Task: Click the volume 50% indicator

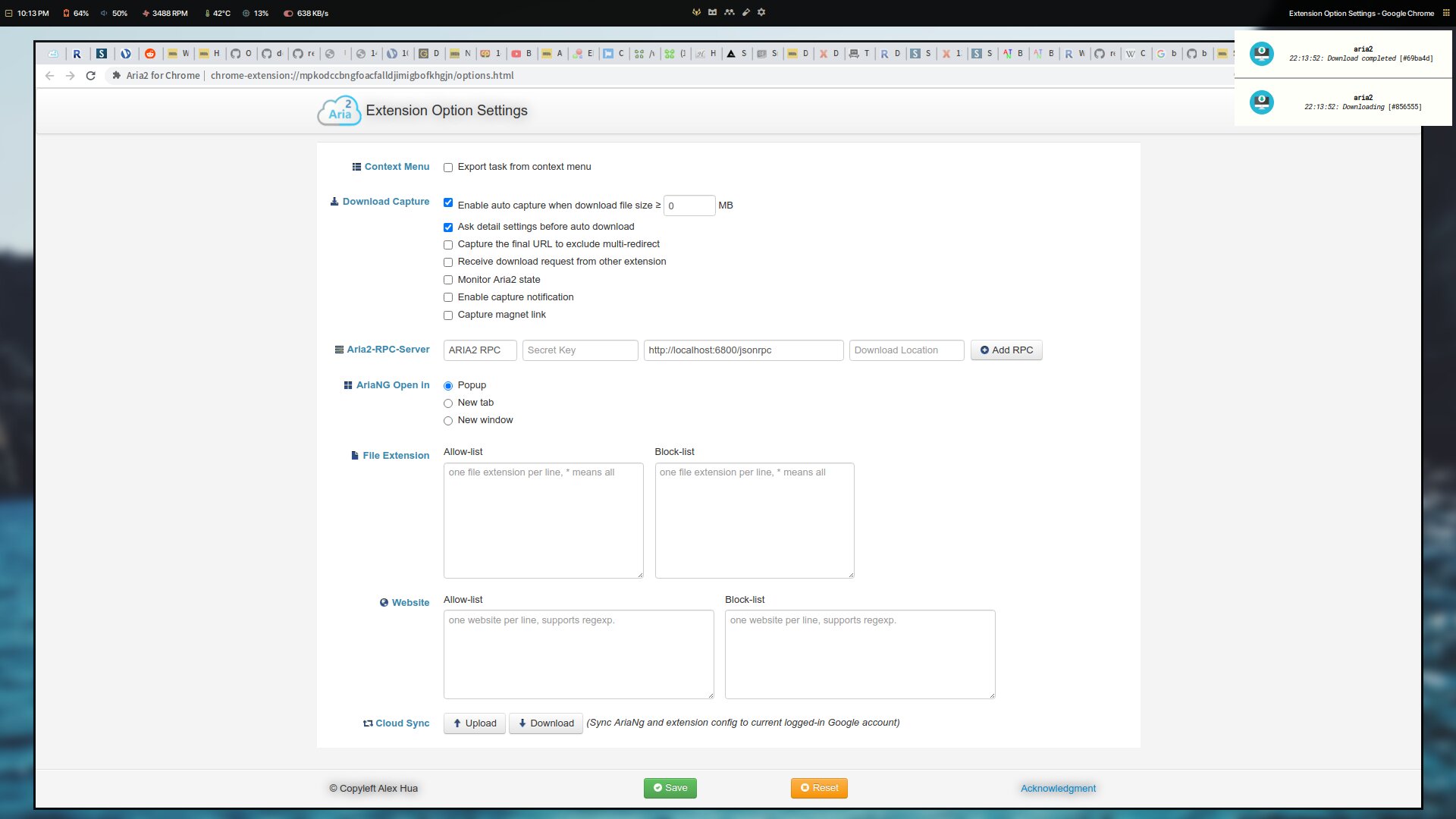Action: 114,14
